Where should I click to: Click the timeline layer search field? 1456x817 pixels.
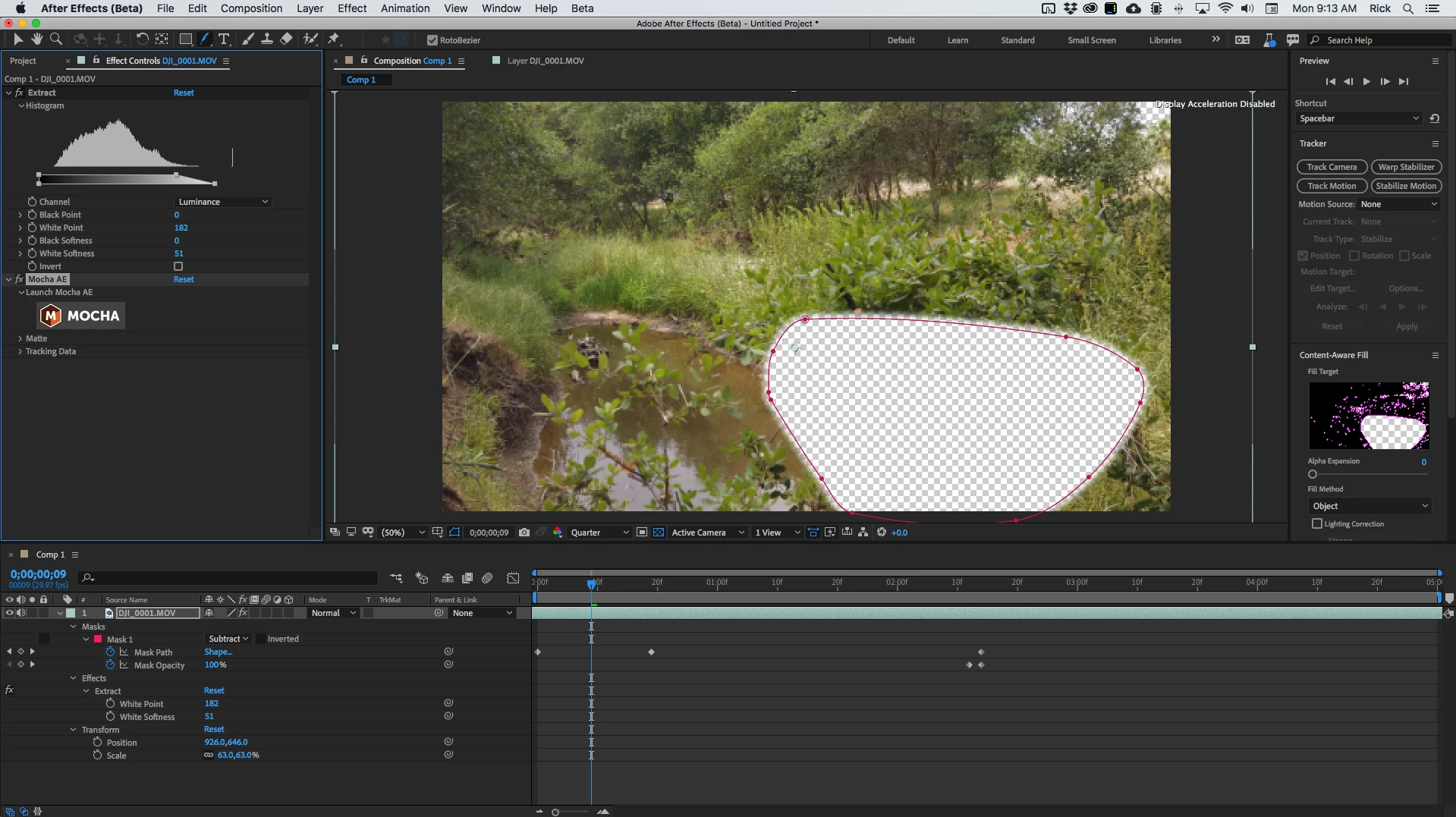[x=228, y=578]
